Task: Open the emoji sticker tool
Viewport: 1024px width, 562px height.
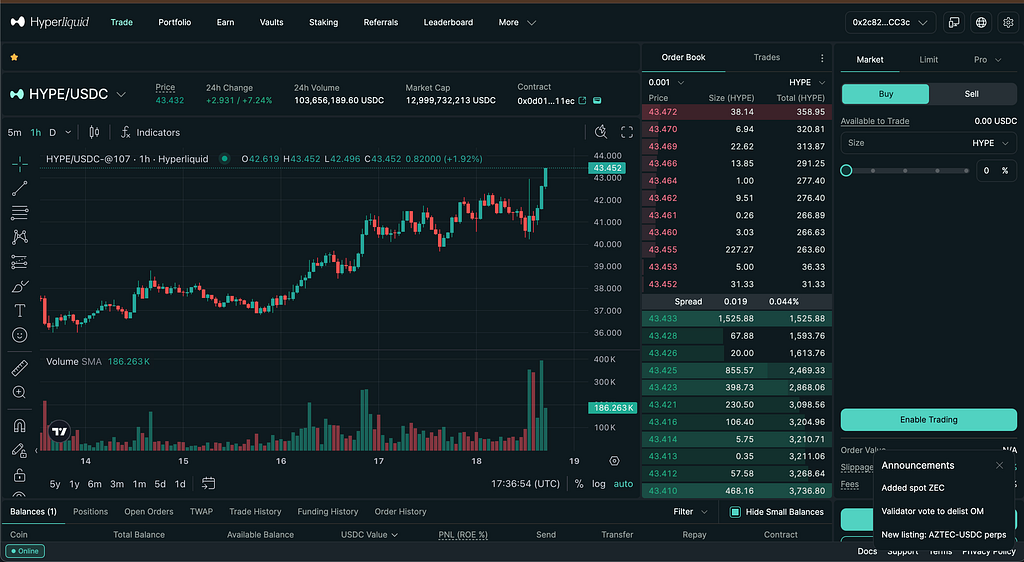Action: click(x=20, y=335)
